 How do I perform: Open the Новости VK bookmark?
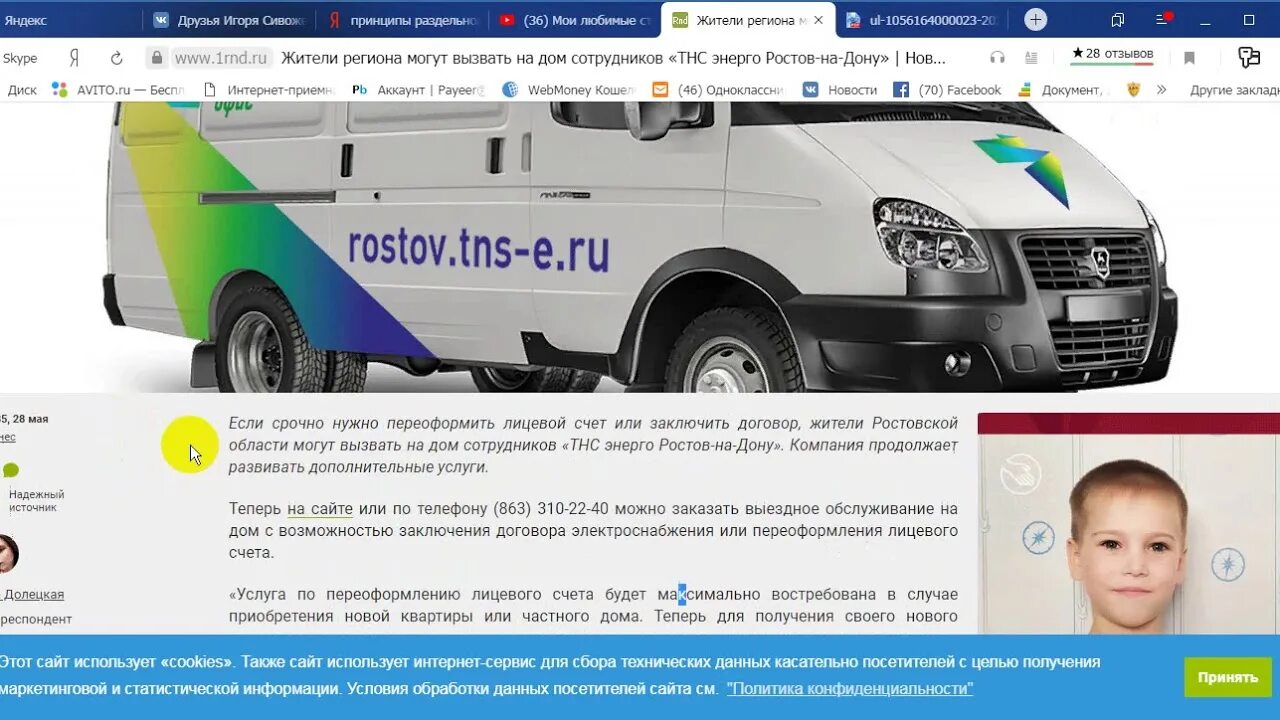point(840,90)
